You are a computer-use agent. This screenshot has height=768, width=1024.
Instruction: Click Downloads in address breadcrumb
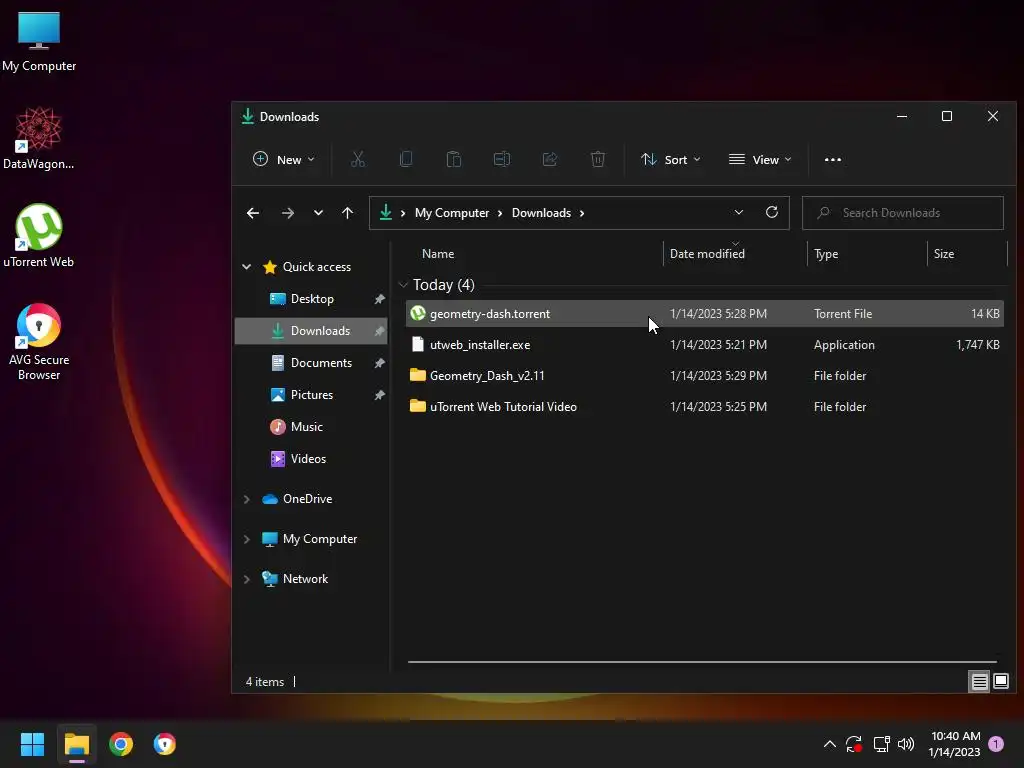pos(541,213)
